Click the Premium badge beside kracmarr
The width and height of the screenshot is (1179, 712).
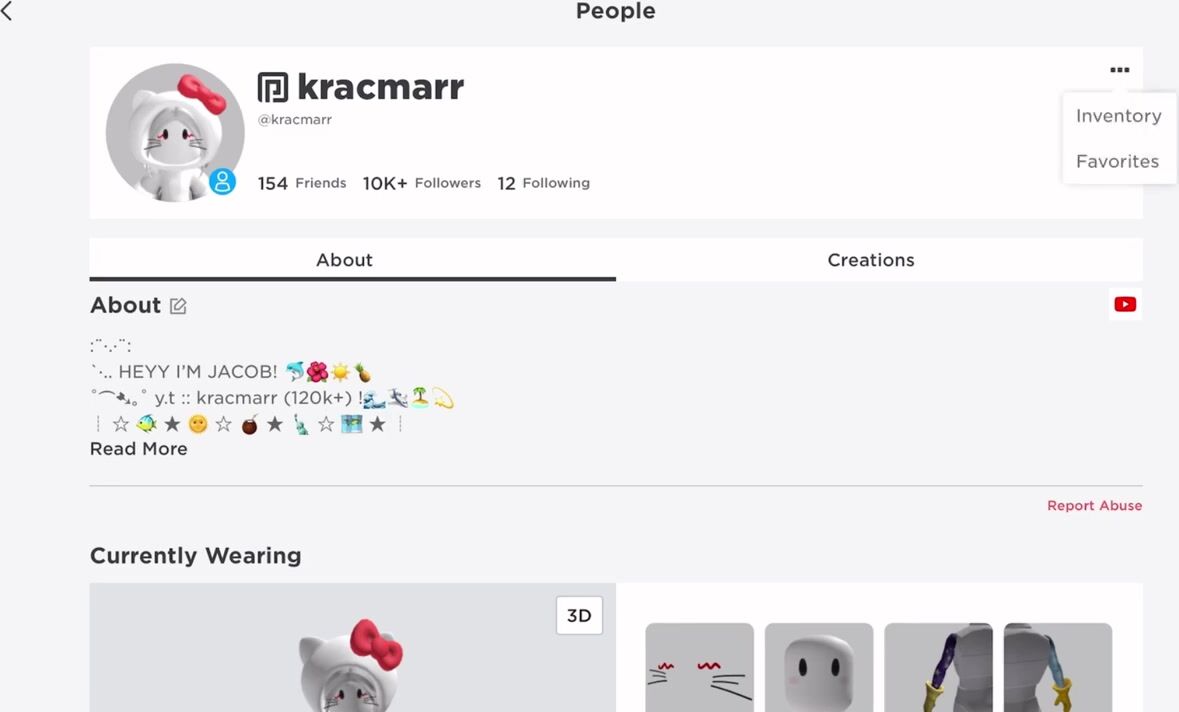(272, 87)
